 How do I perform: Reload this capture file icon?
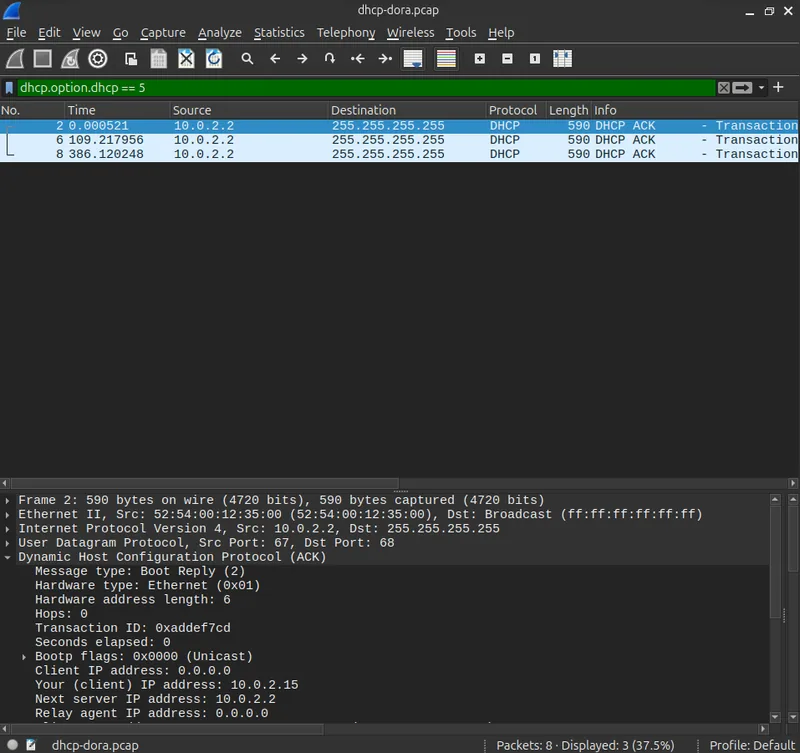click(x=214, y=59)
